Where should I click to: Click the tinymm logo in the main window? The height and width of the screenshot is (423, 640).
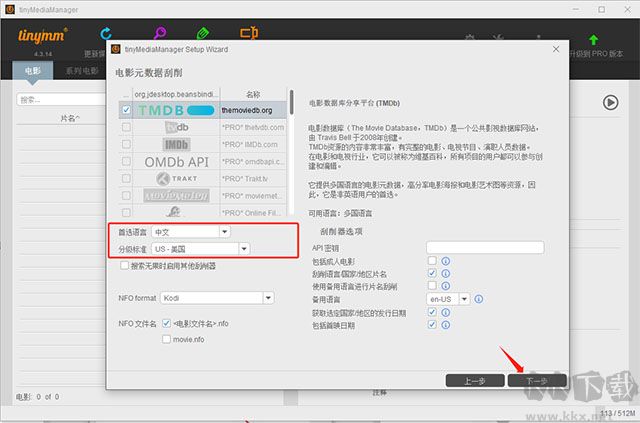click(42, 36)
